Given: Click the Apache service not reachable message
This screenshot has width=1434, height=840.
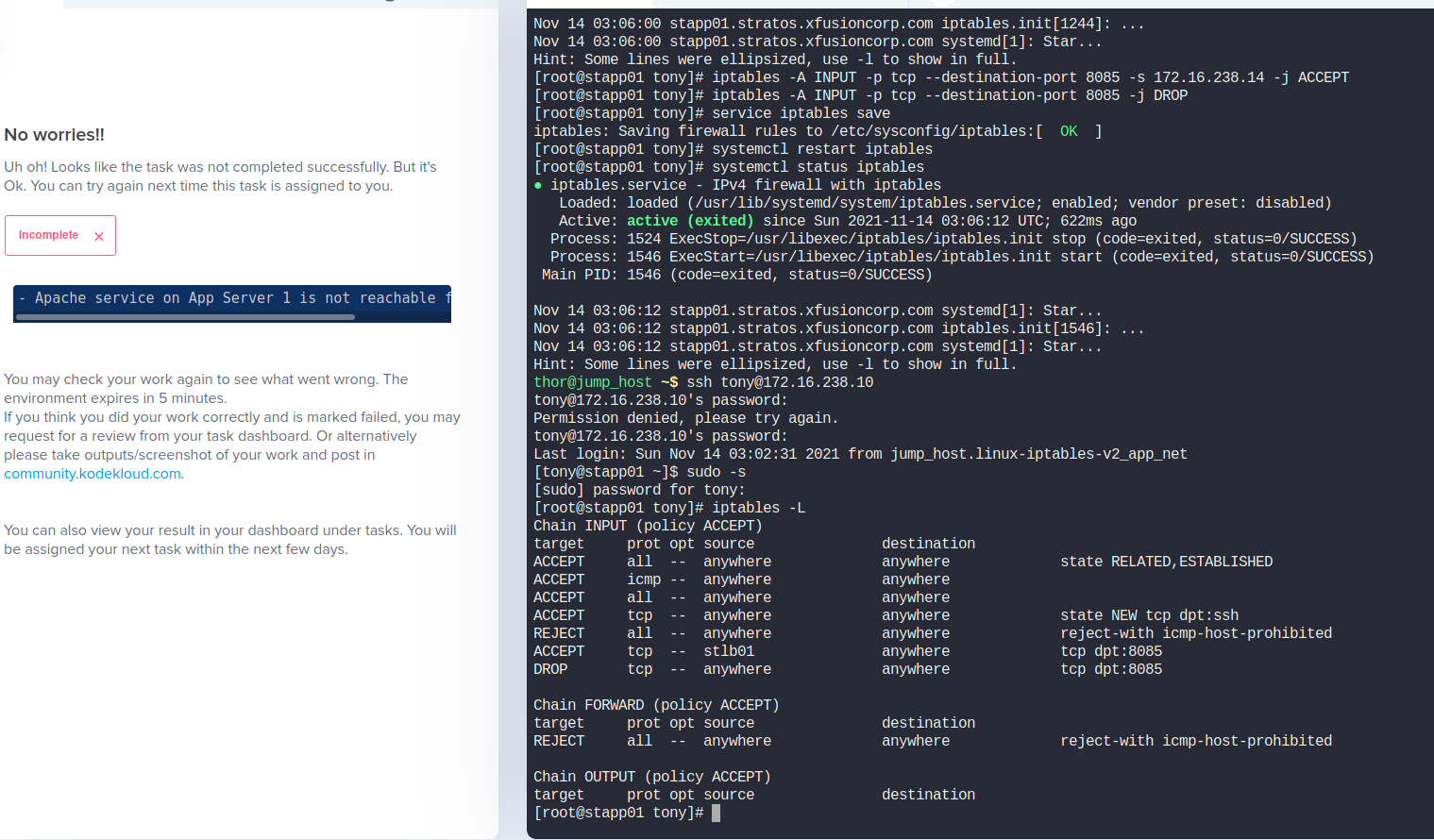Looking at the screenshot, I should point(232,298).
